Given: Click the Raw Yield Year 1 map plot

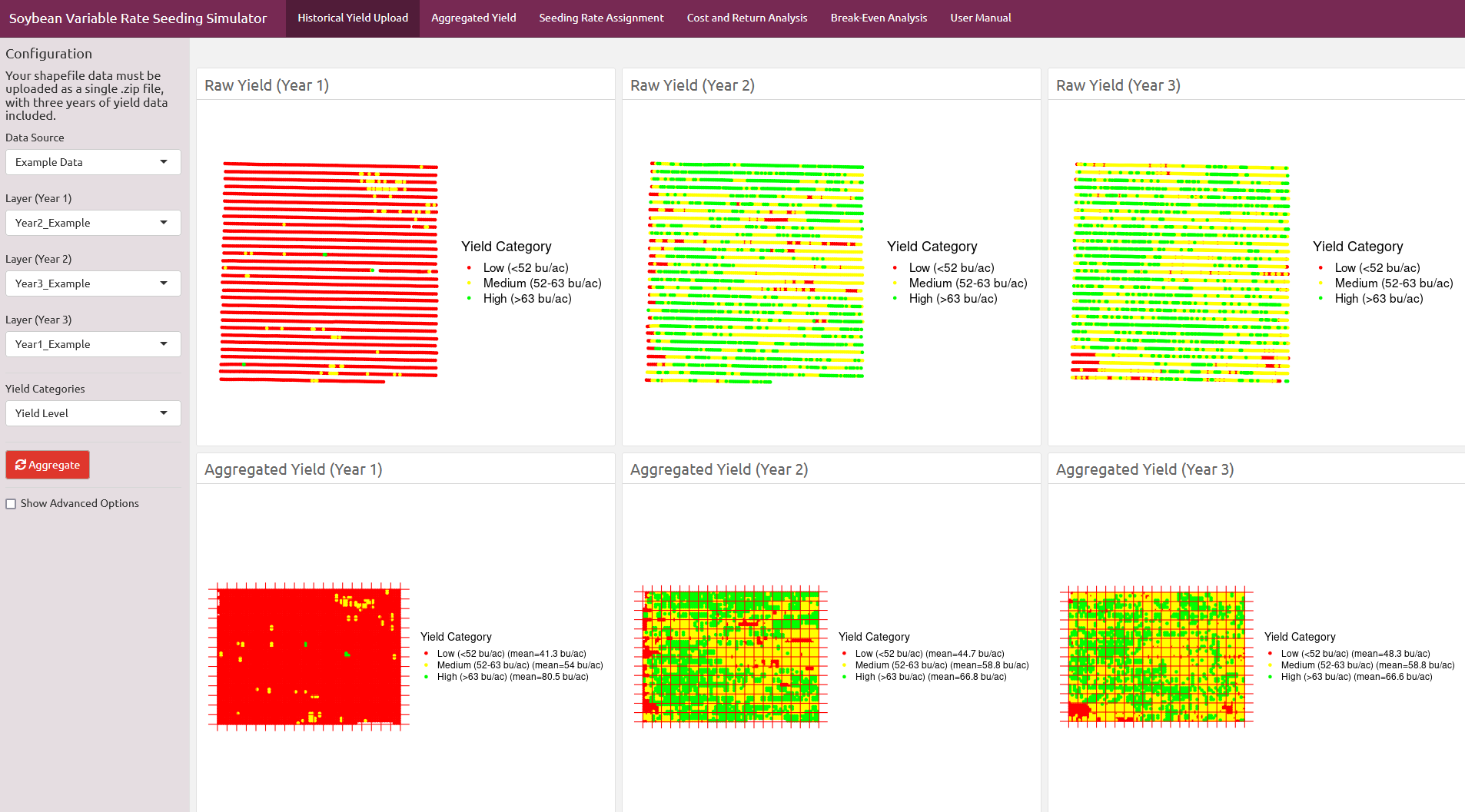Looking at the screenshot, I should click(x=329, y=272).
